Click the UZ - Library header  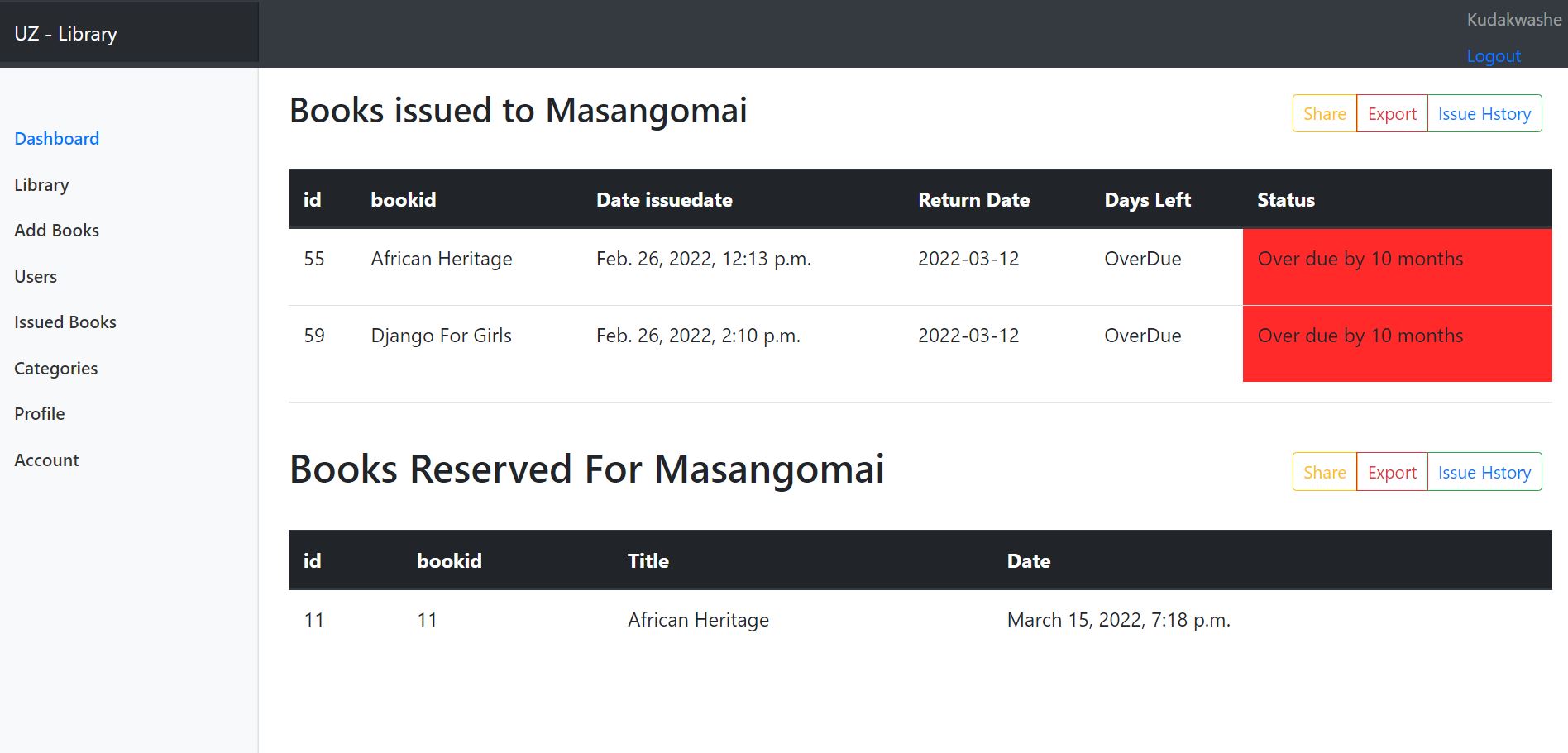tap(66, 33)
